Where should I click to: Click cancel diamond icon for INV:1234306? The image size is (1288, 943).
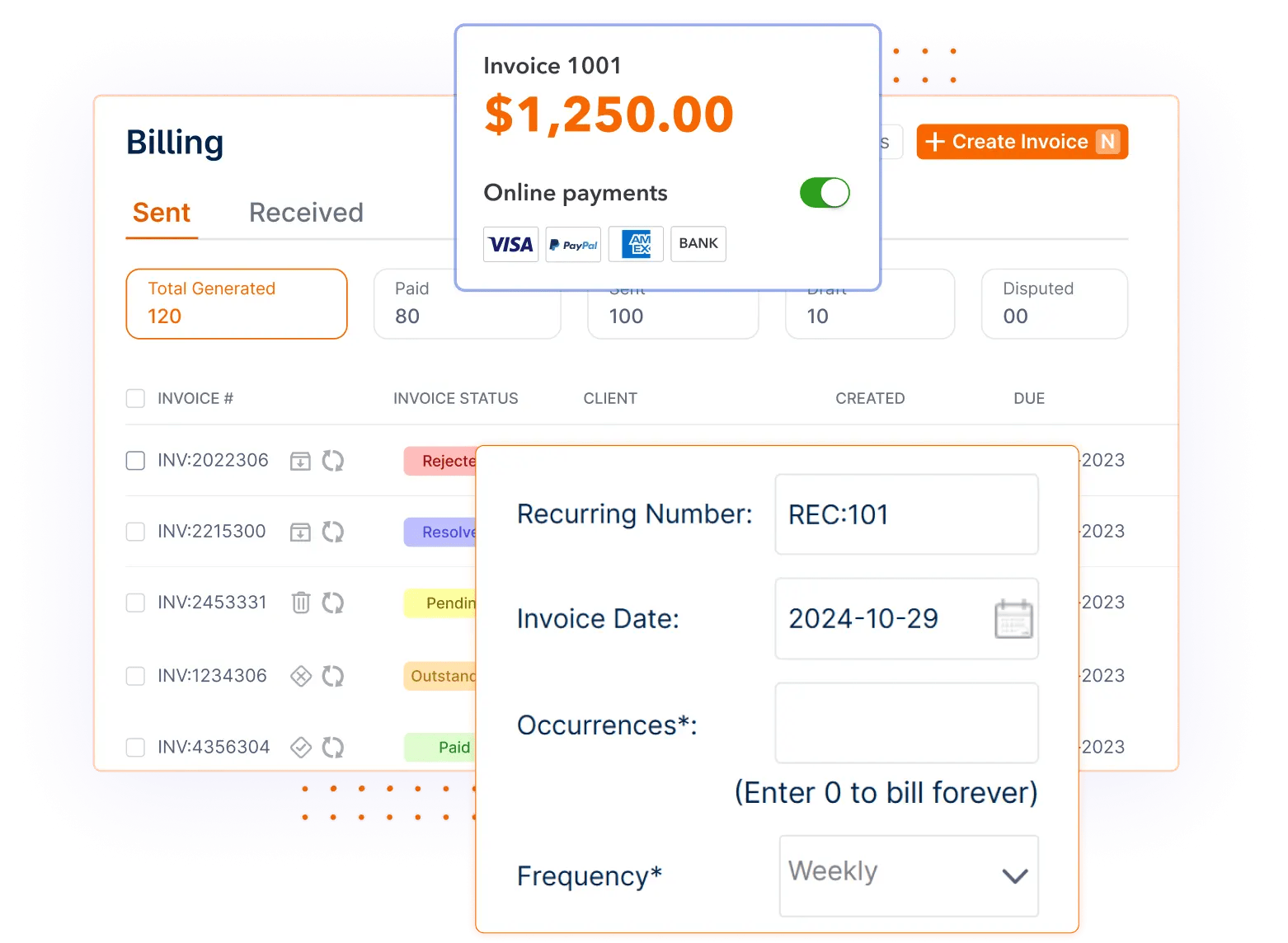(x=301, y=676)
